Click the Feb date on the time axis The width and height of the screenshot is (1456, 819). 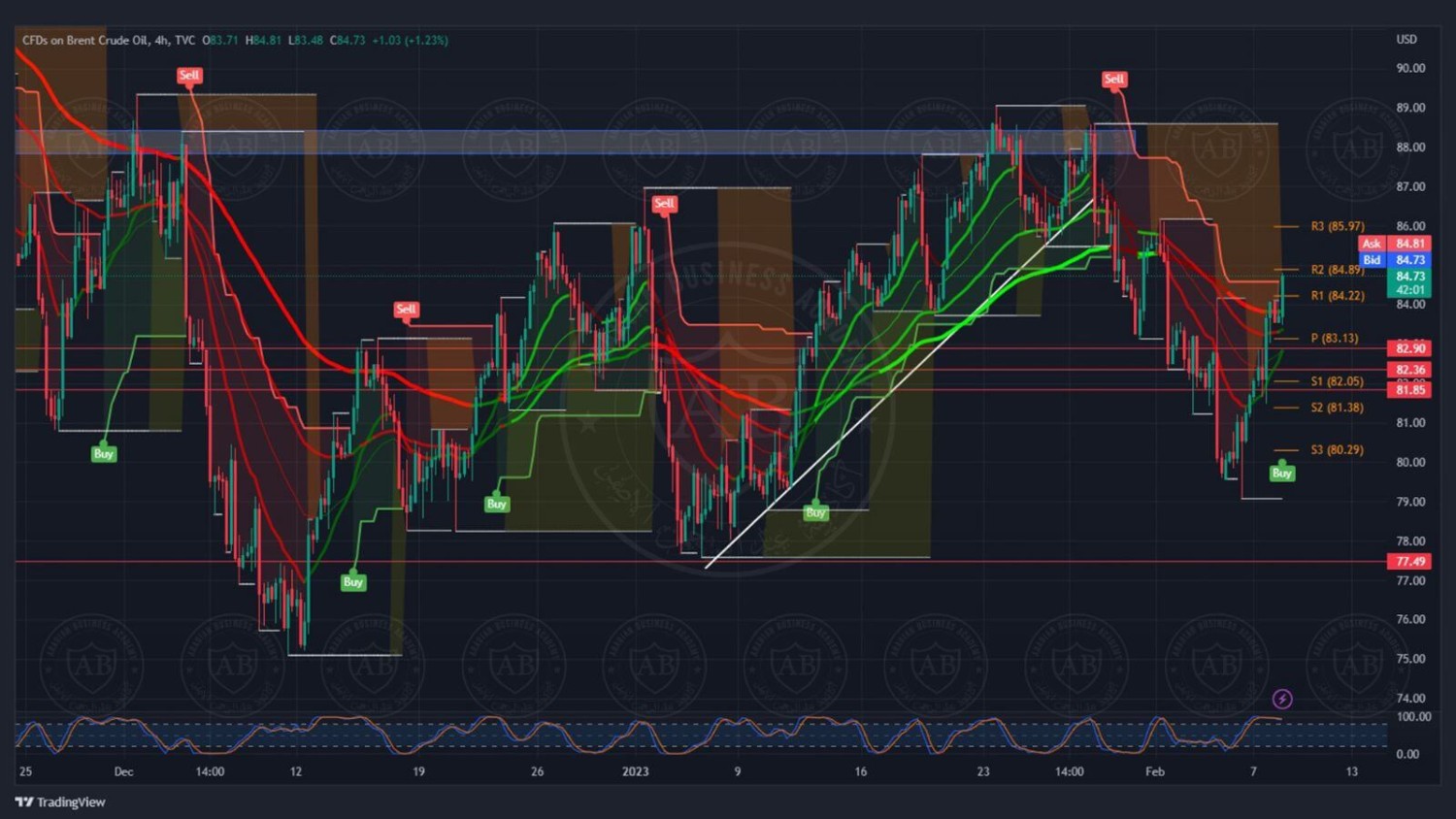pos(1155,771)
